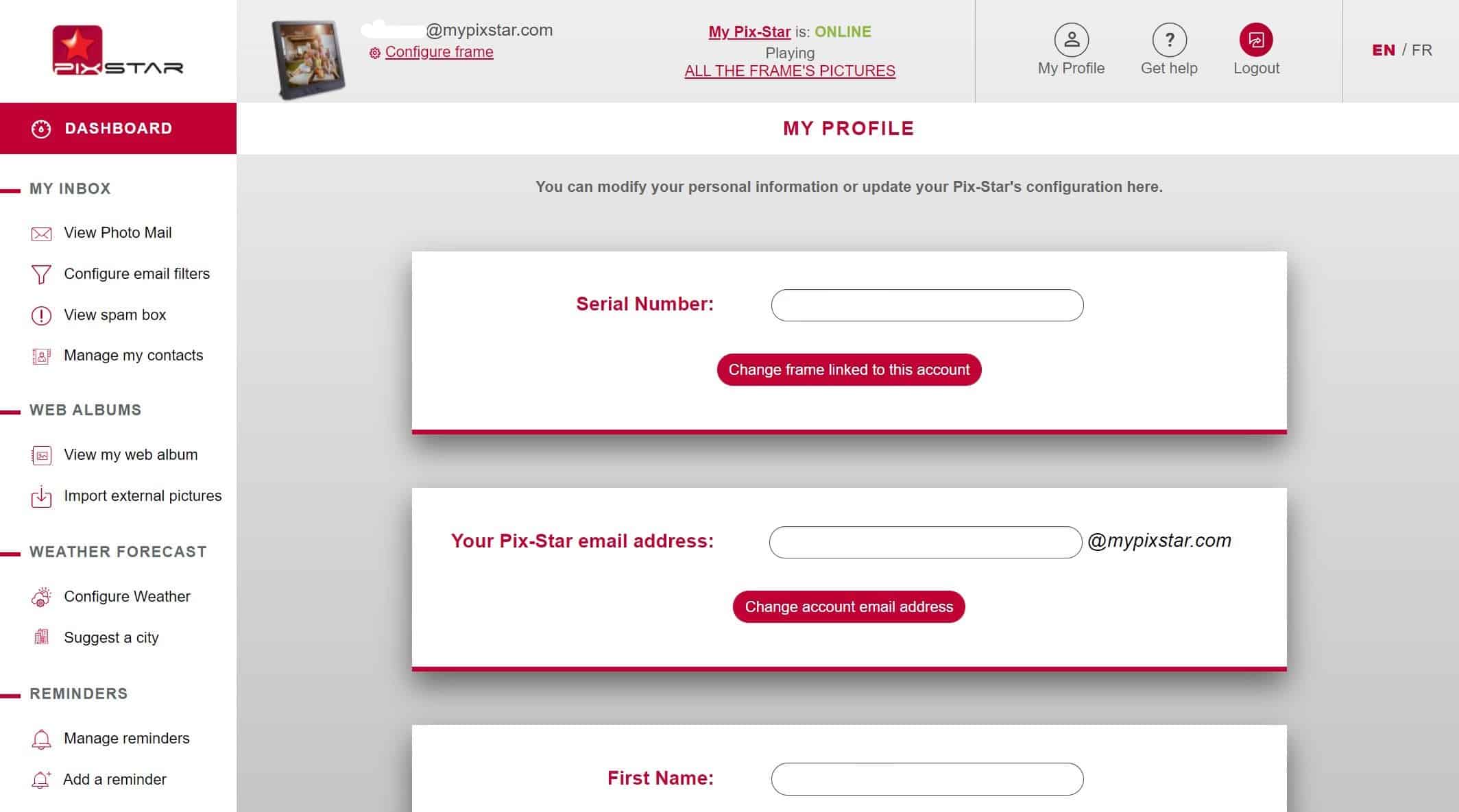
Task: Click the First Name input field
Action: coord(927,778)
